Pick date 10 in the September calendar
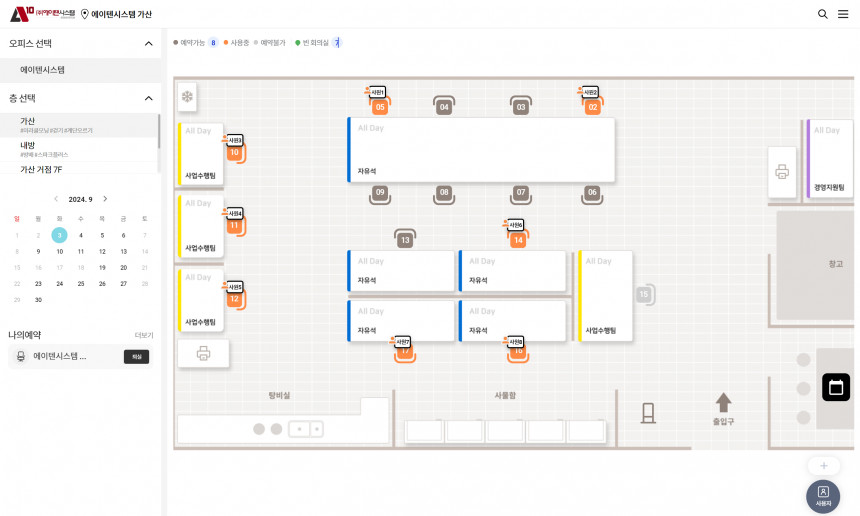Viewport: 860px width, 516px height. click(x=59, y=252)
